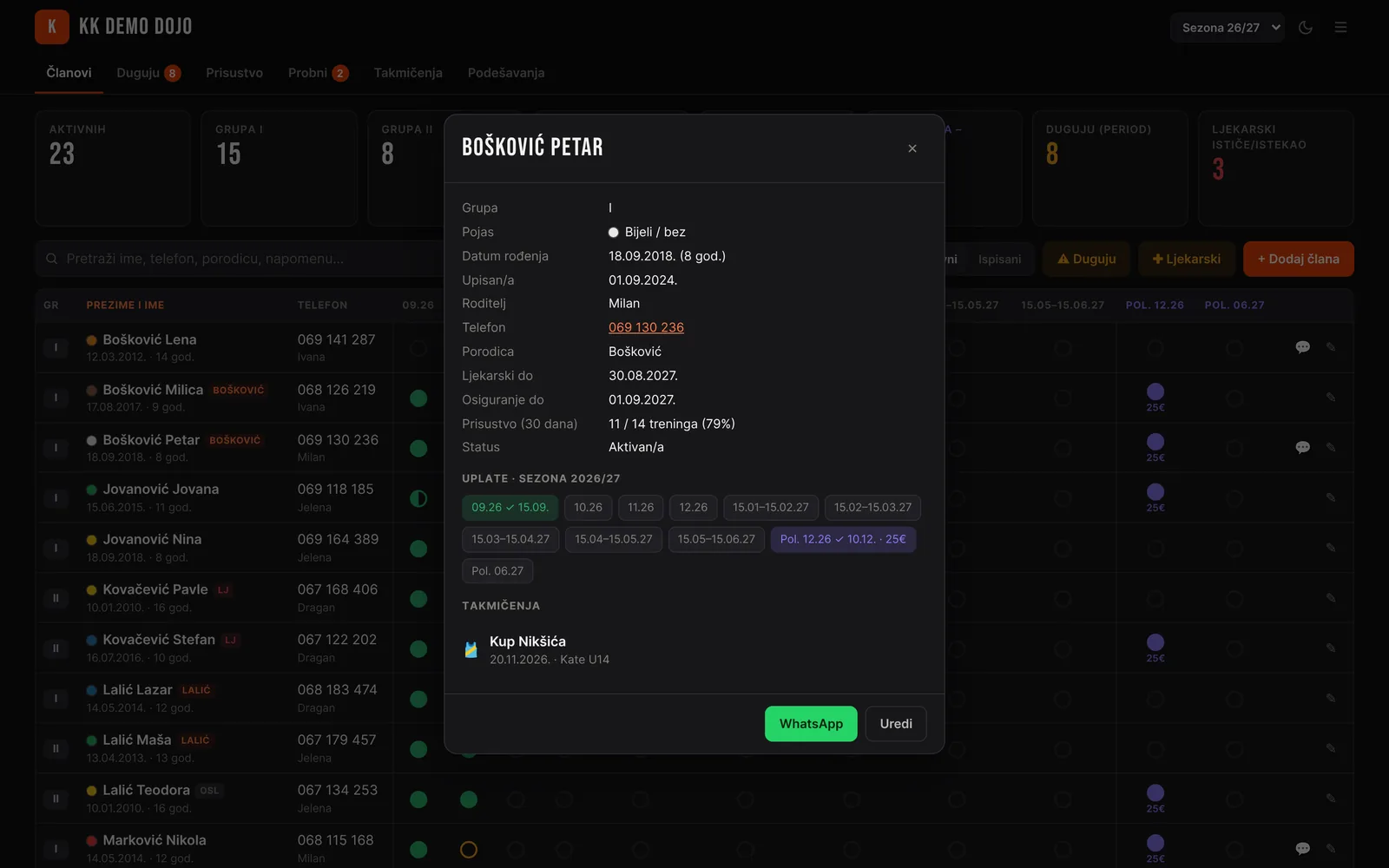Open message icon for Bošković Lena
1389x868 pixels.
[1303, 347]
